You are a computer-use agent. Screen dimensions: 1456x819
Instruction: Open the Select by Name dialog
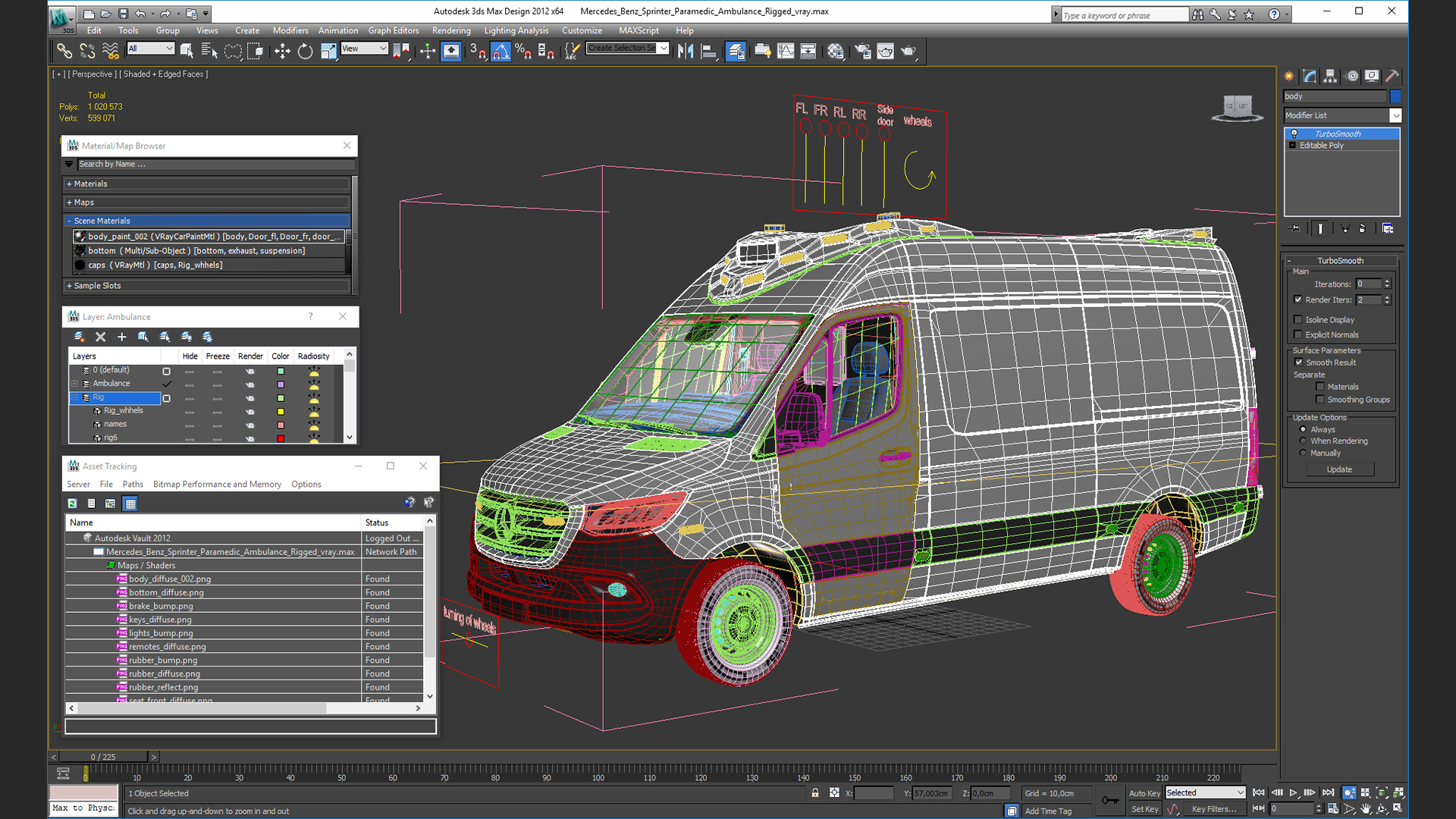(x=209, y=51)
